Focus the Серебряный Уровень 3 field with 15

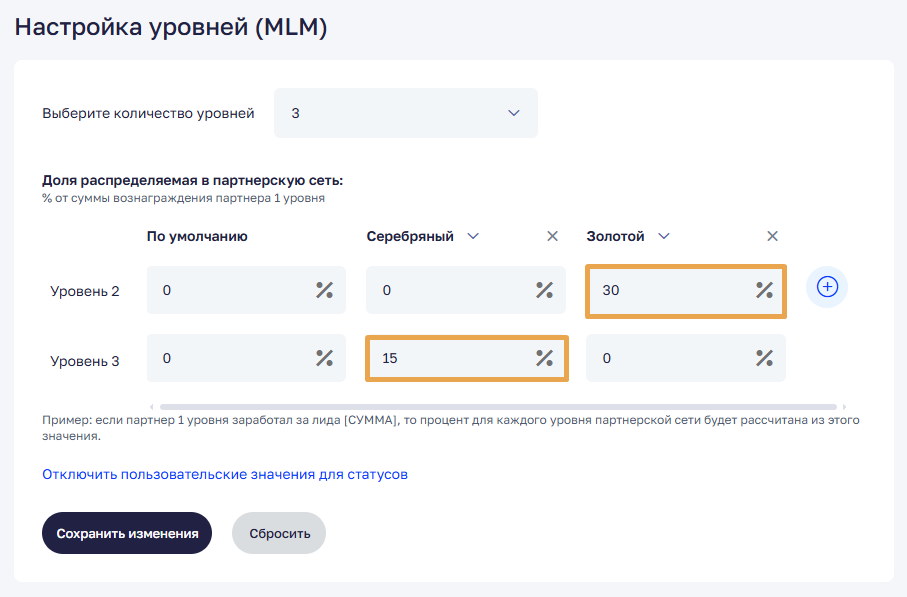[450, 359]
